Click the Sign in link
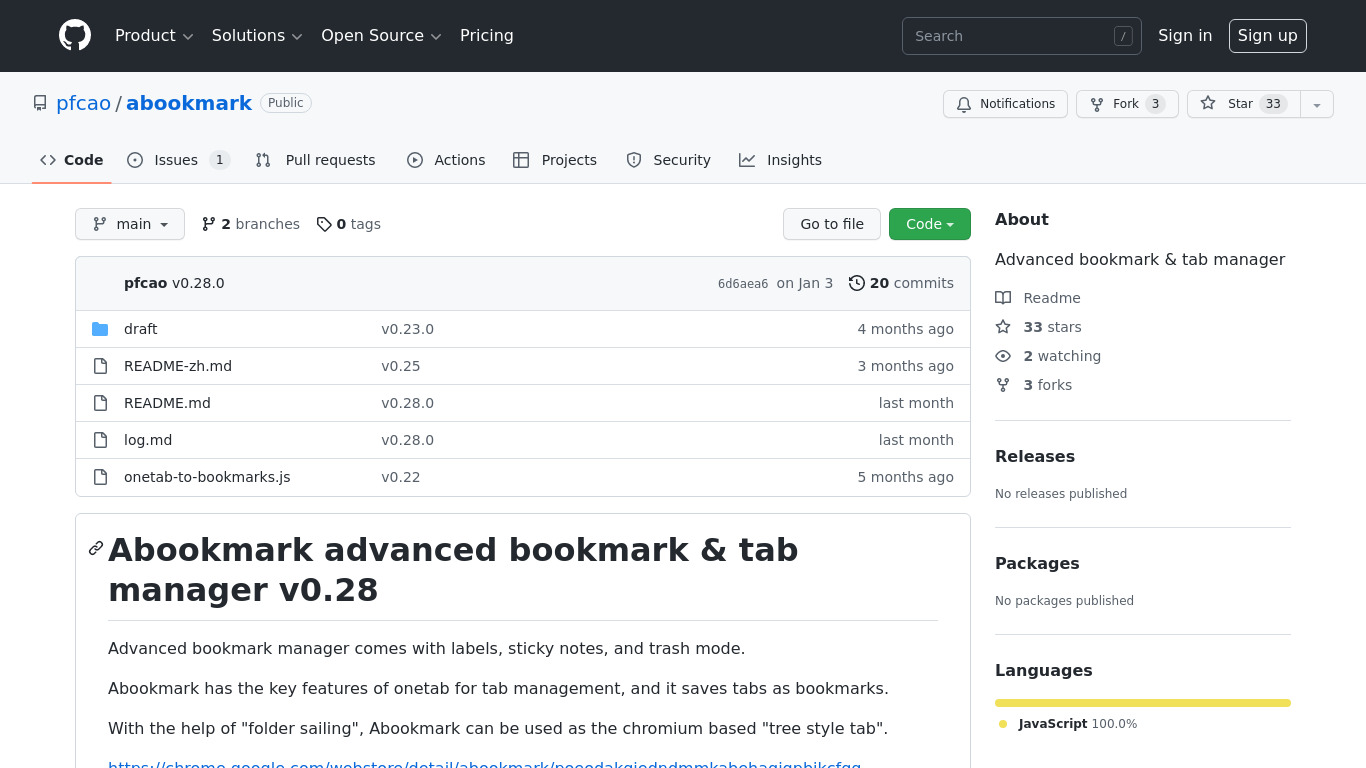The image size is (1366, 768). coord(1185,36)
